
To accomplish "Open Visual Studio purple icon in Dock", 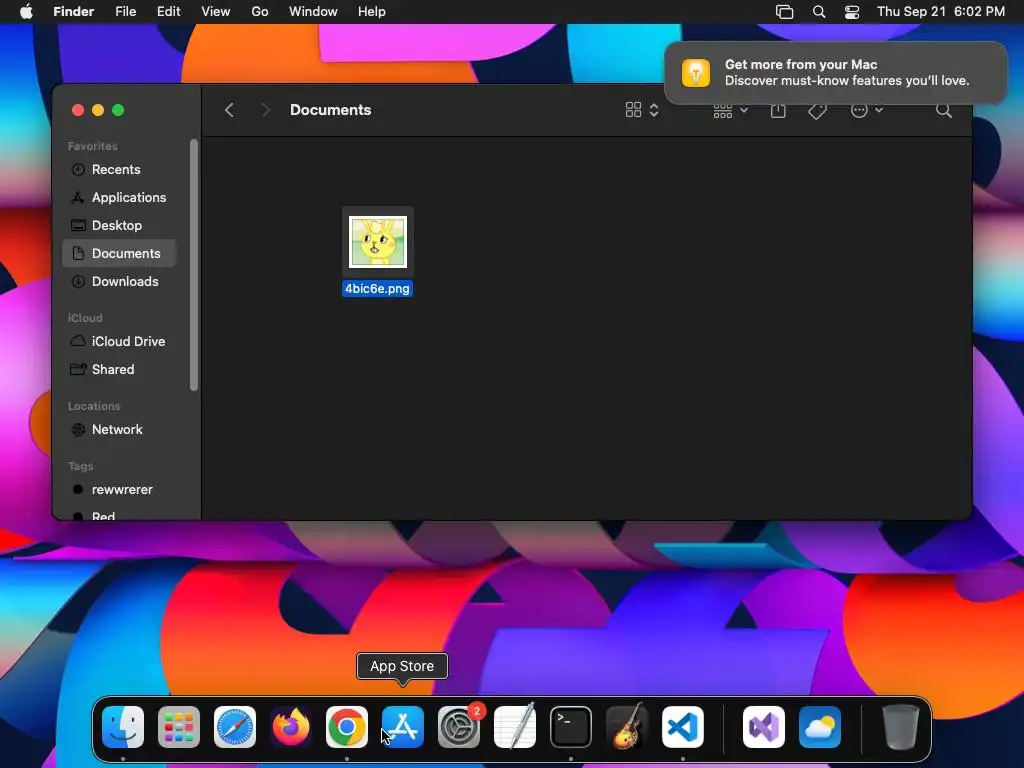I will pos(763,727).
